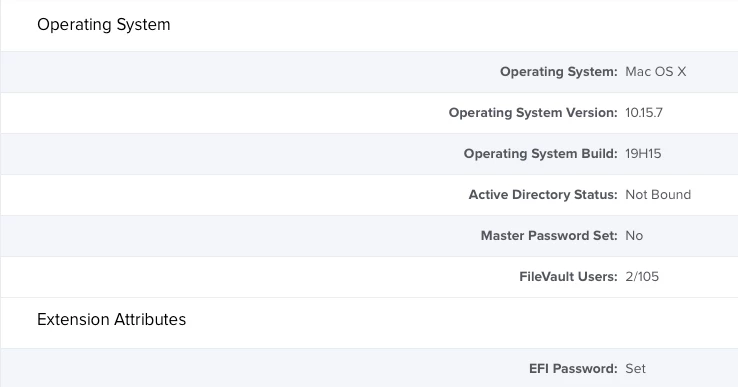Select the EFI Password Set value
Screen dimensions: 738x387
(635, 368)
